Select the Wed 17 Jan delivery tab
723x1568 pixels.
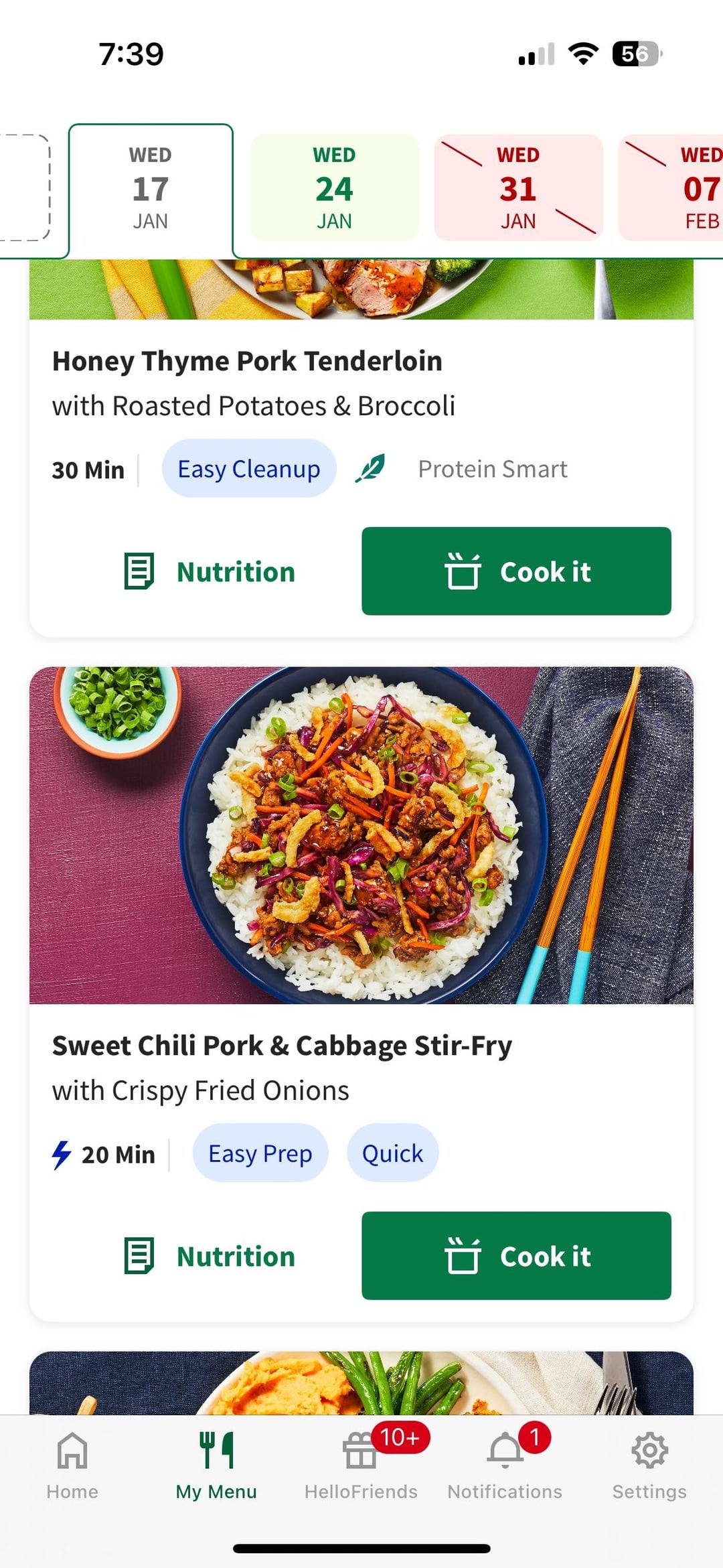(x=151, y=188)
